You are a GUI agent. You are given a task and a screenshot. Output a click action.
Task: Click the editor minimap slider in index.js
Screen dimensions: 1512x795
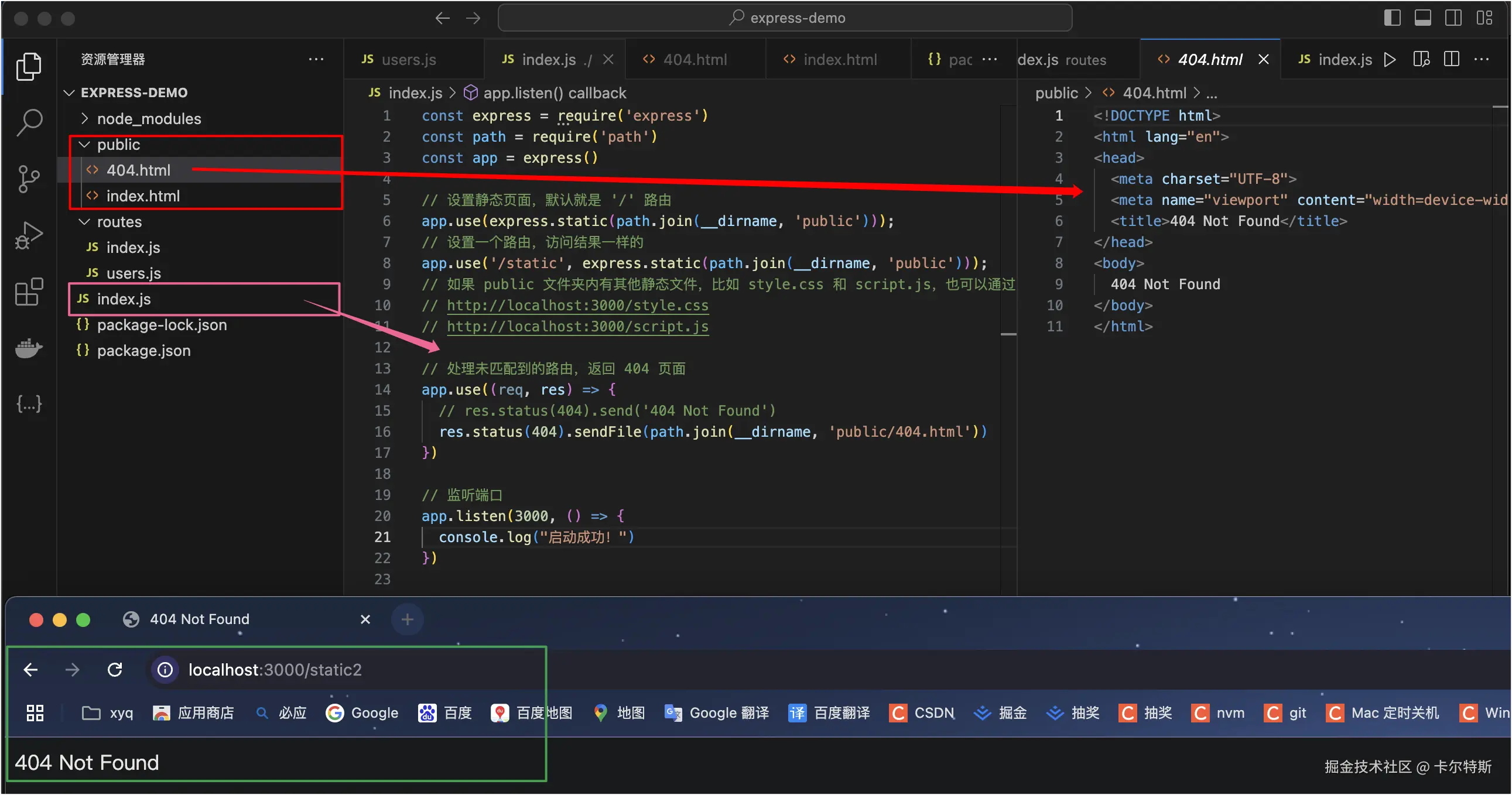coord(1008,334)
